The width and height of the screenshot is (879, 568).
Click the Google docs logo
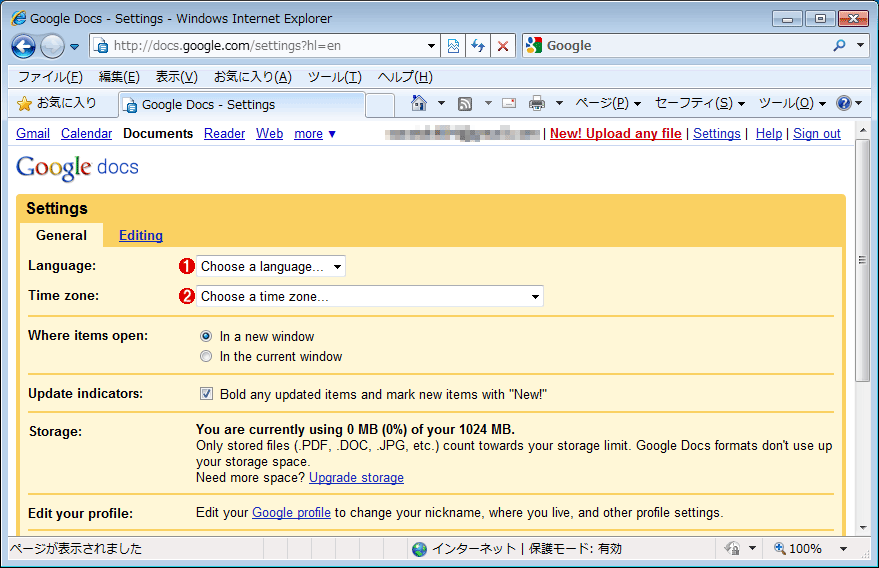pos(77,167)
